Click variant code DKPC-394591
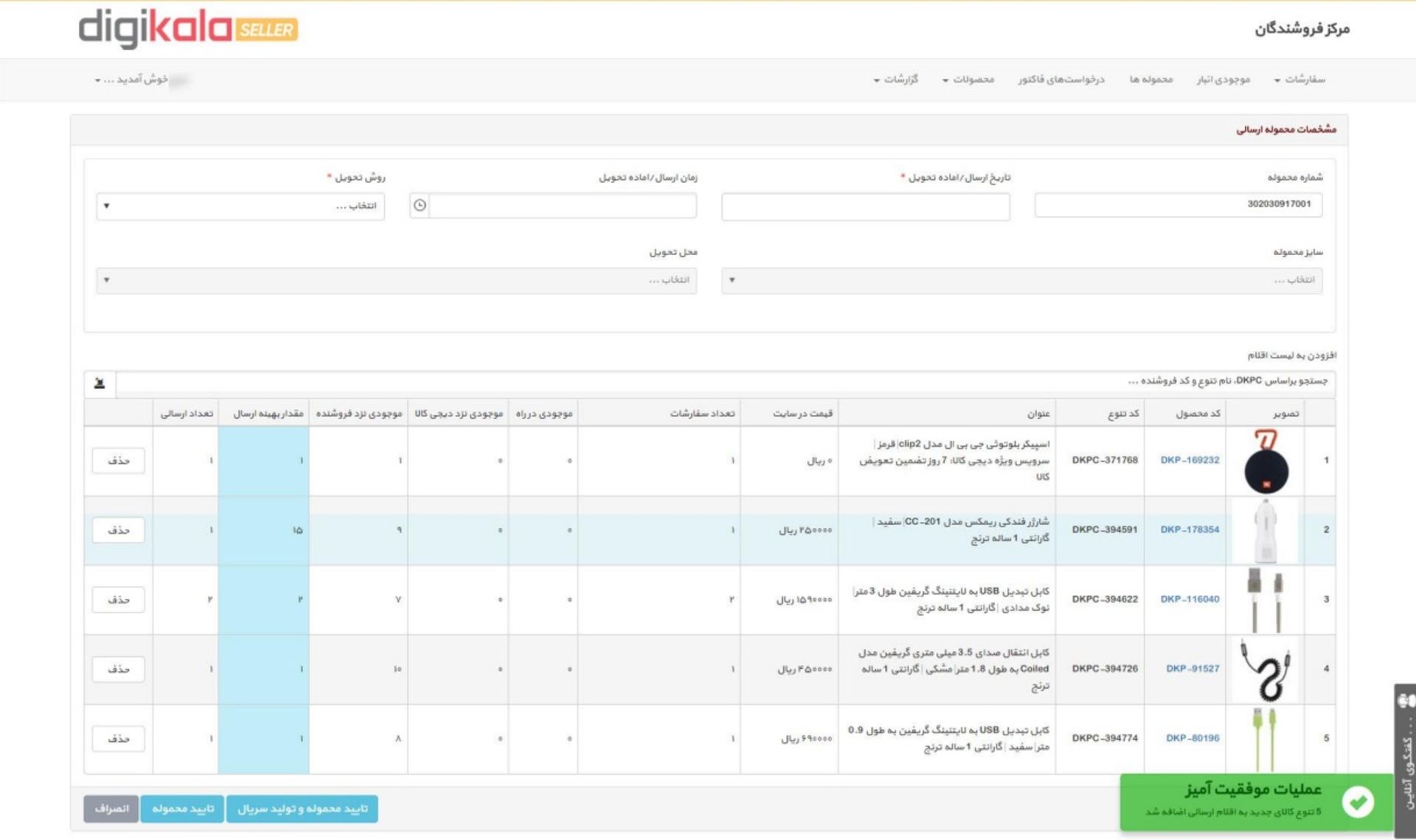Viewport: 1416px width, 840px height. tap(1105, 530)
